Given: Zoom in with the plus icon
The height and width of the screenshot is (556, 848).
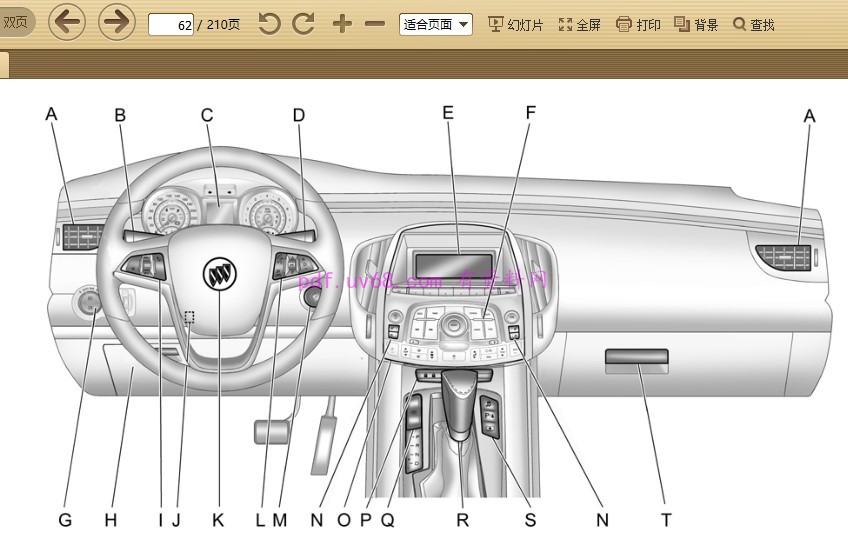Looking at the screenshot, I should point(342,24).
